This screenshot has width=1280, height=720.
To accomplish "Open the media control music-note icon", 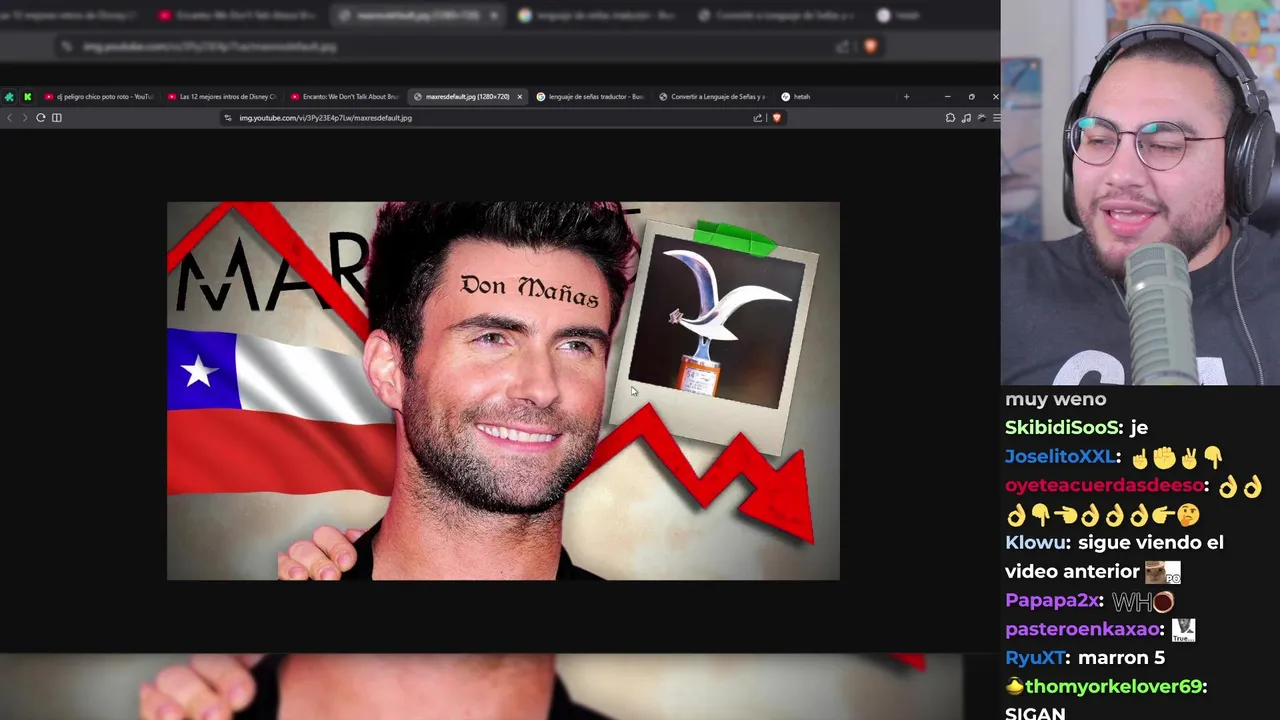I will pos(966,118).
